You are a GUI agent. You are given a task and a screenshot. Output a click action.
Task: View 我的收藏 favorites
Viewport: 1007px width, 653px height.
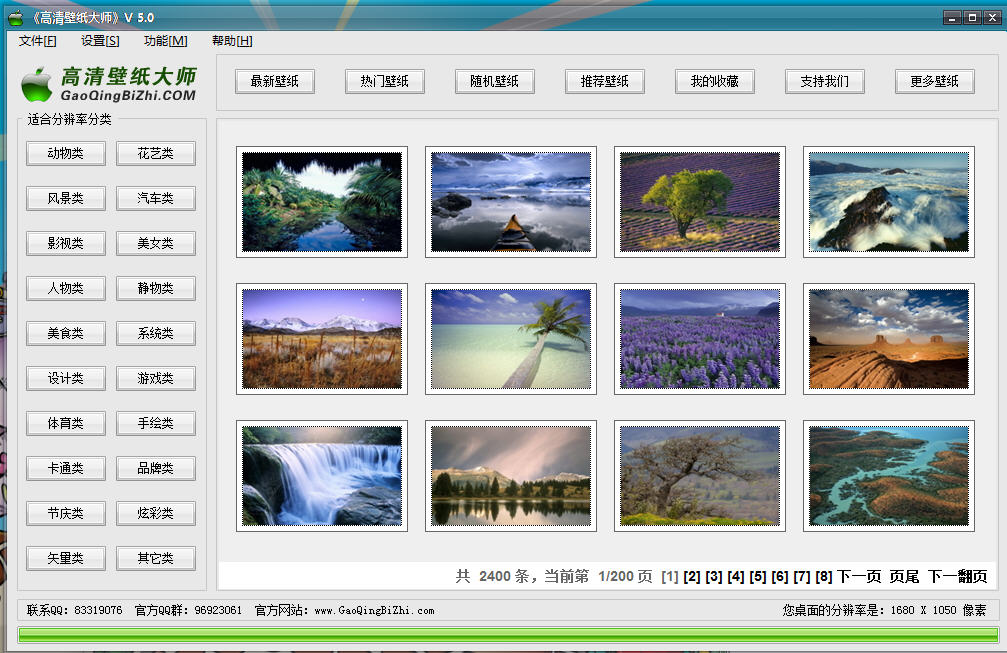(714, 82)
